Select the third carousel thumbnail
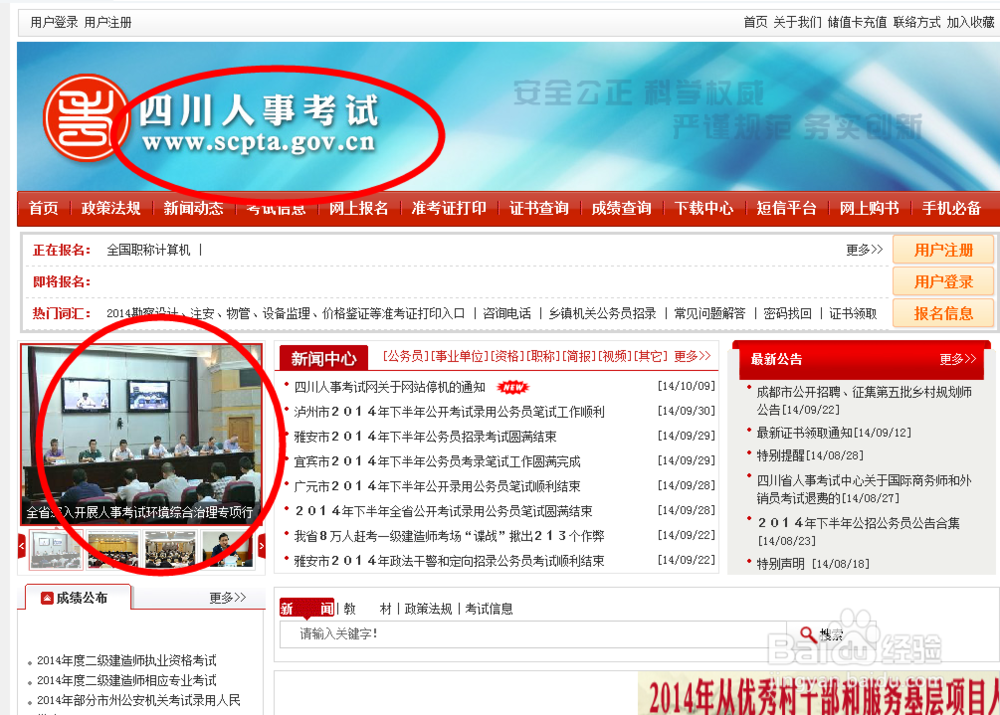 coord(170,549)
